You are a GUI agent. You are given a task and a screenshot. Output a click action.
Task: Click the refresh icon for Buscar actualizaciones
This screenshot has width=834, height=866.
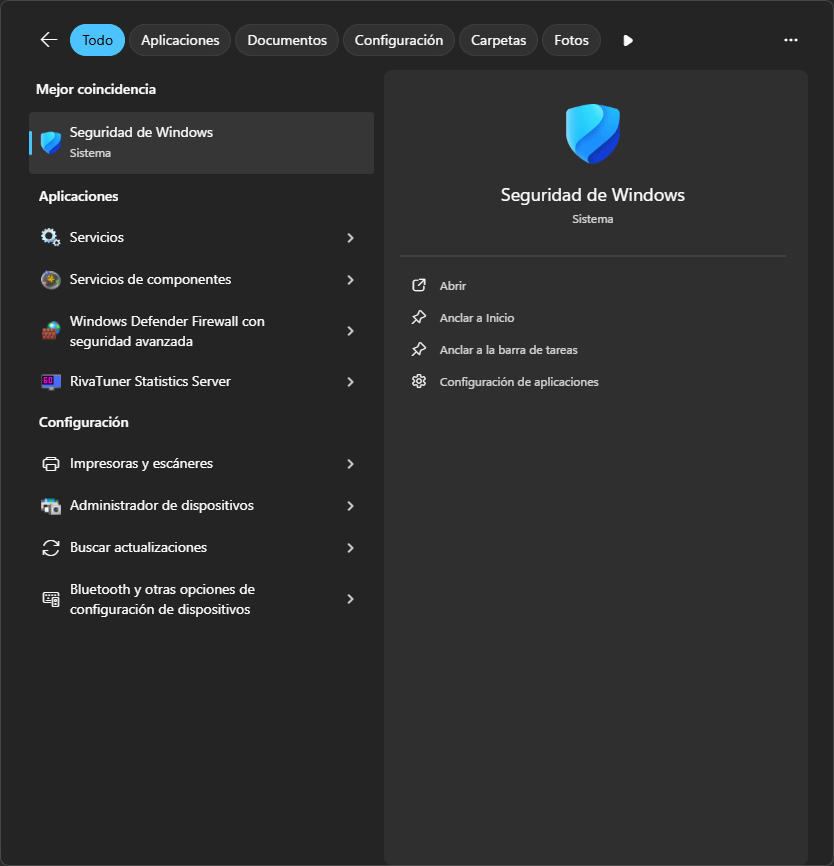click(x=51, y=548)
